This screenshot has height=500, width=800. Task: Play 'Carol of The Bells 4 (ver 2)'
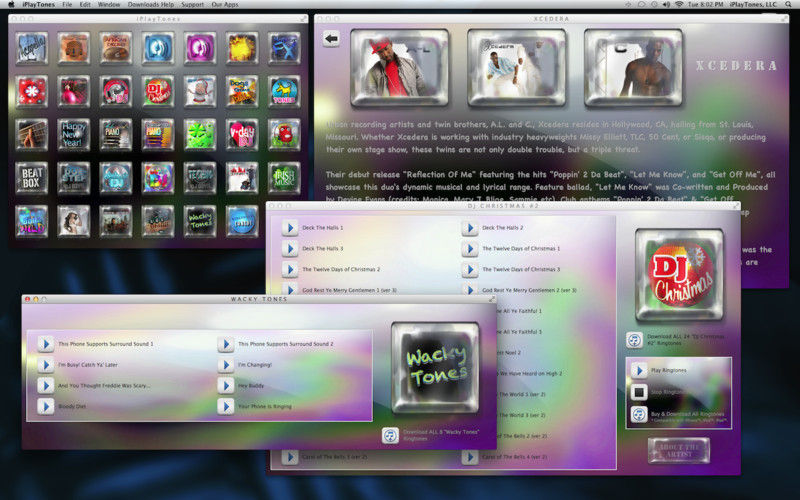point(470,457)
